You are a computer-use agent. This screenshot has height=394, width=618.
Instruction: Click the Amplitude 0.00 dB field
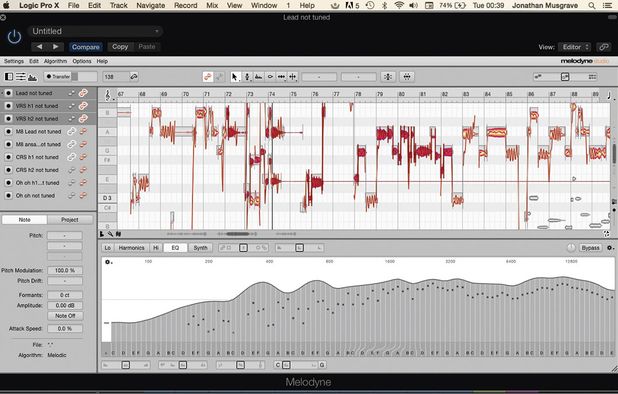click(65, 306)
